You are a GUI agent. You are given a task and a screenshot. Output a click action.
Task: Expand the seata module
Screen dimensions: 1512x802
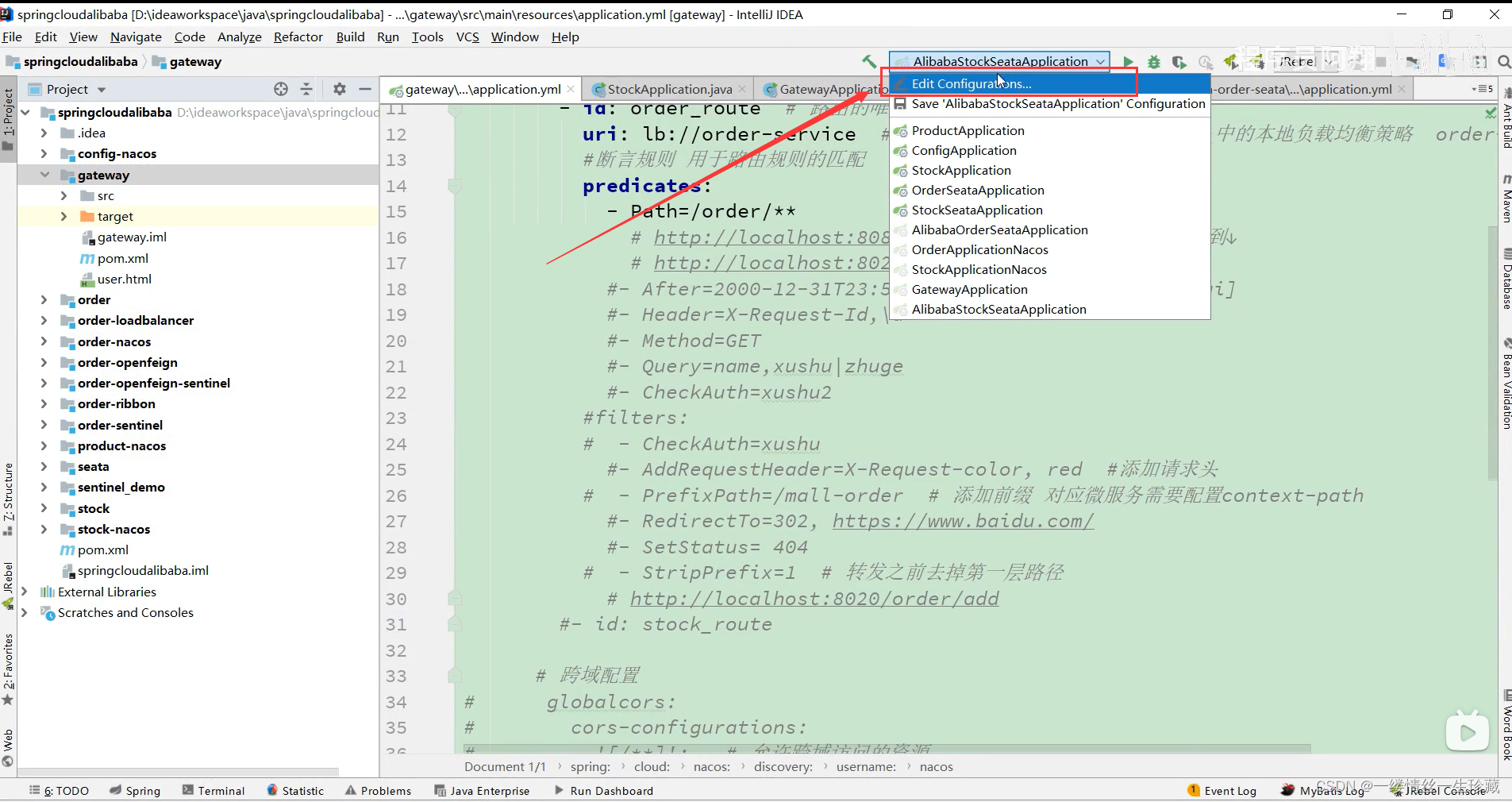(44, 467)
